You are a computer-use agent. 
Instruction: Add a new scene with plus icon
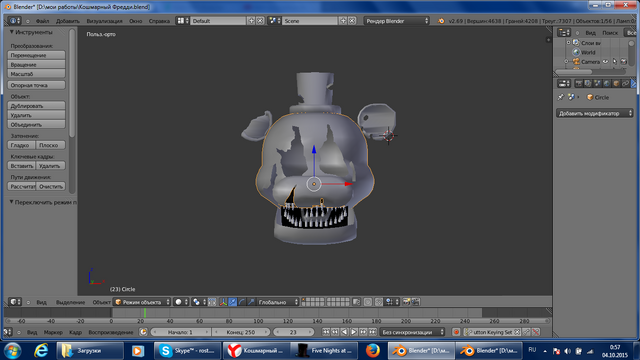coord(343,20)
